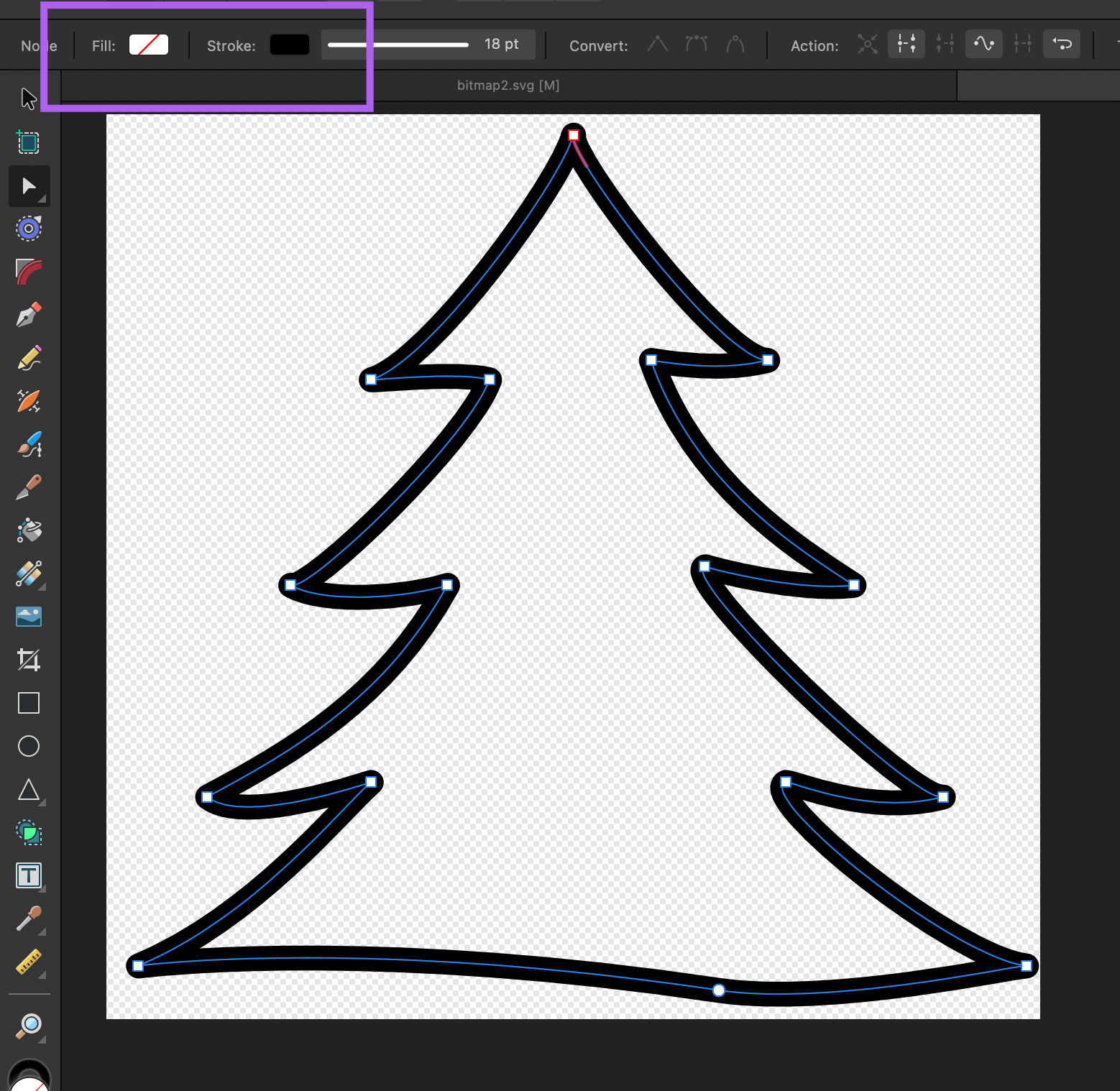Activate the Corner tool
The image size is (1120, 1091).
click(29, 271)
